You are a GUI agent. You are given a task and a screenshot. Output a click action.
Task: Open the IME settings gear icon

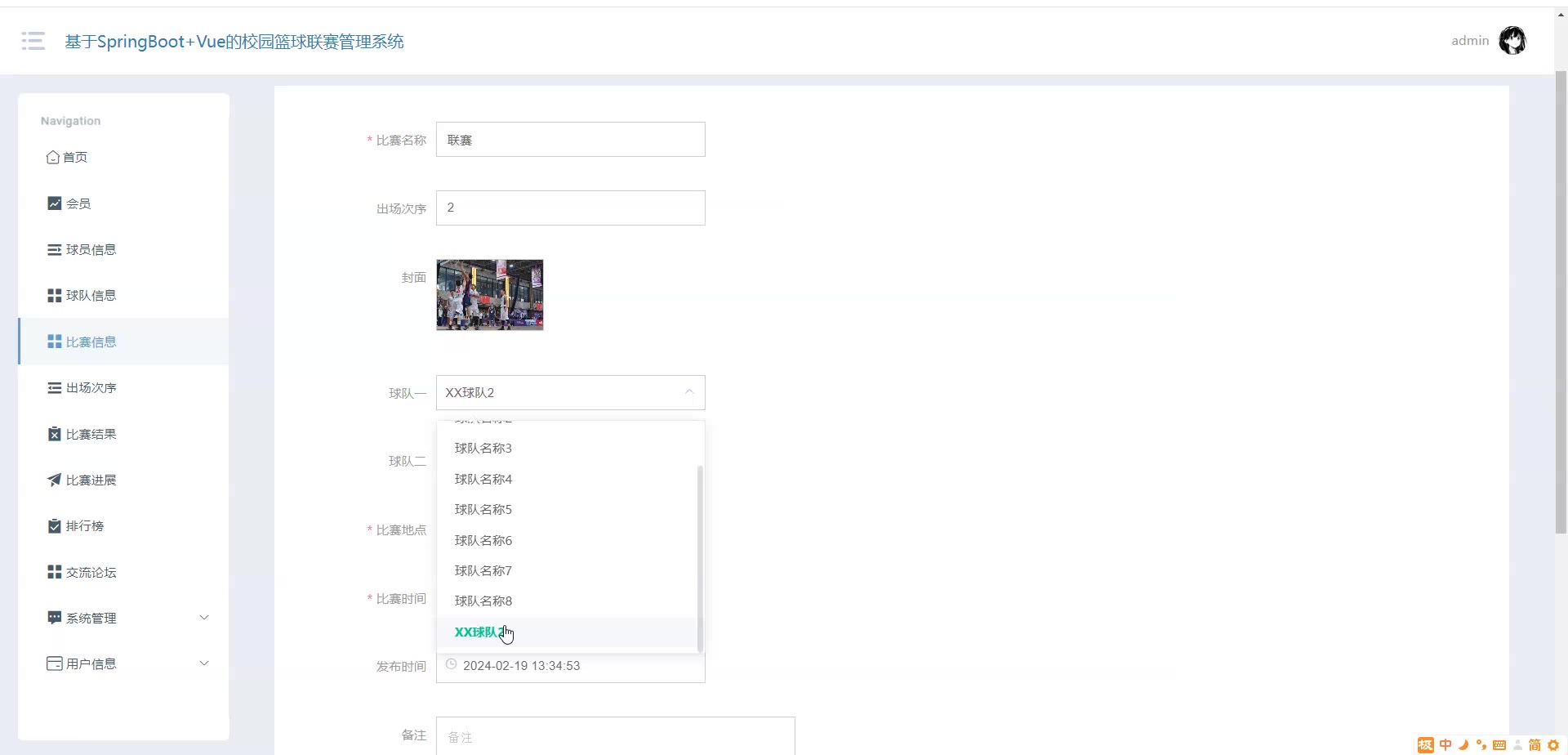(1553, 745)
